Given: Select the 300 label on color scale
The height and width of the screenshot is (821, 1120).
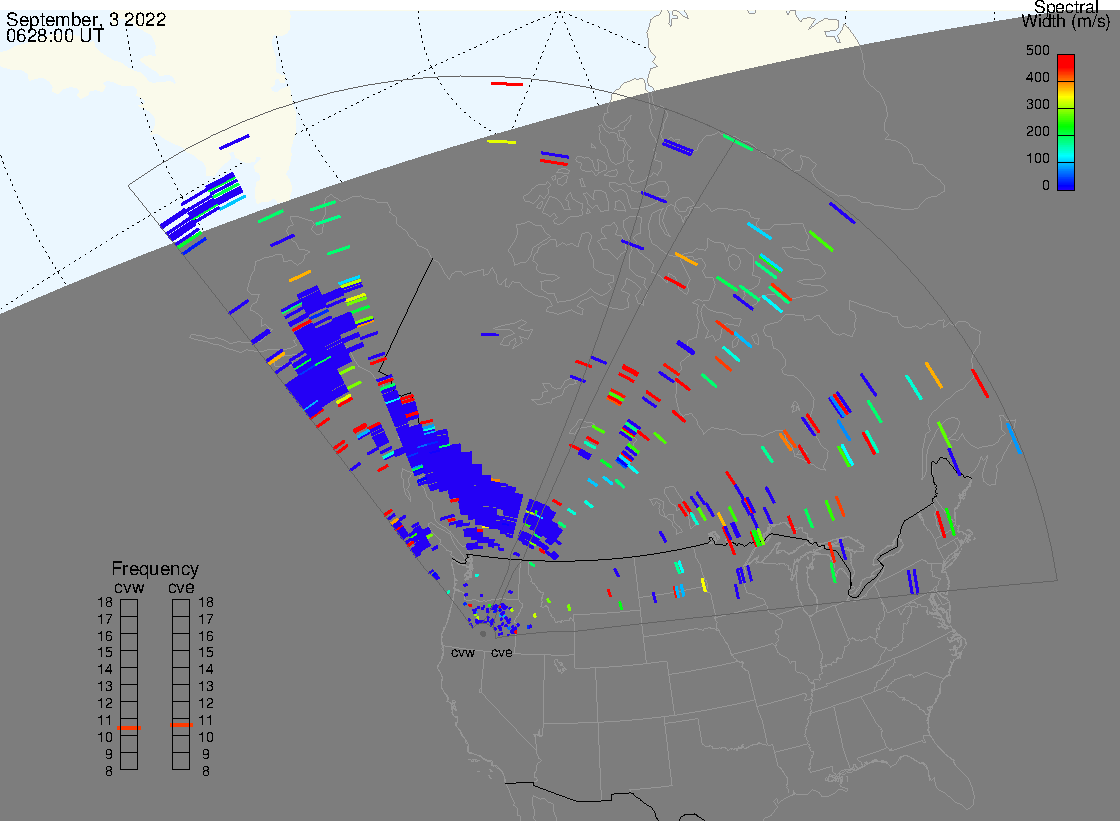Looking at the screenshot, I should (1038, 104).
